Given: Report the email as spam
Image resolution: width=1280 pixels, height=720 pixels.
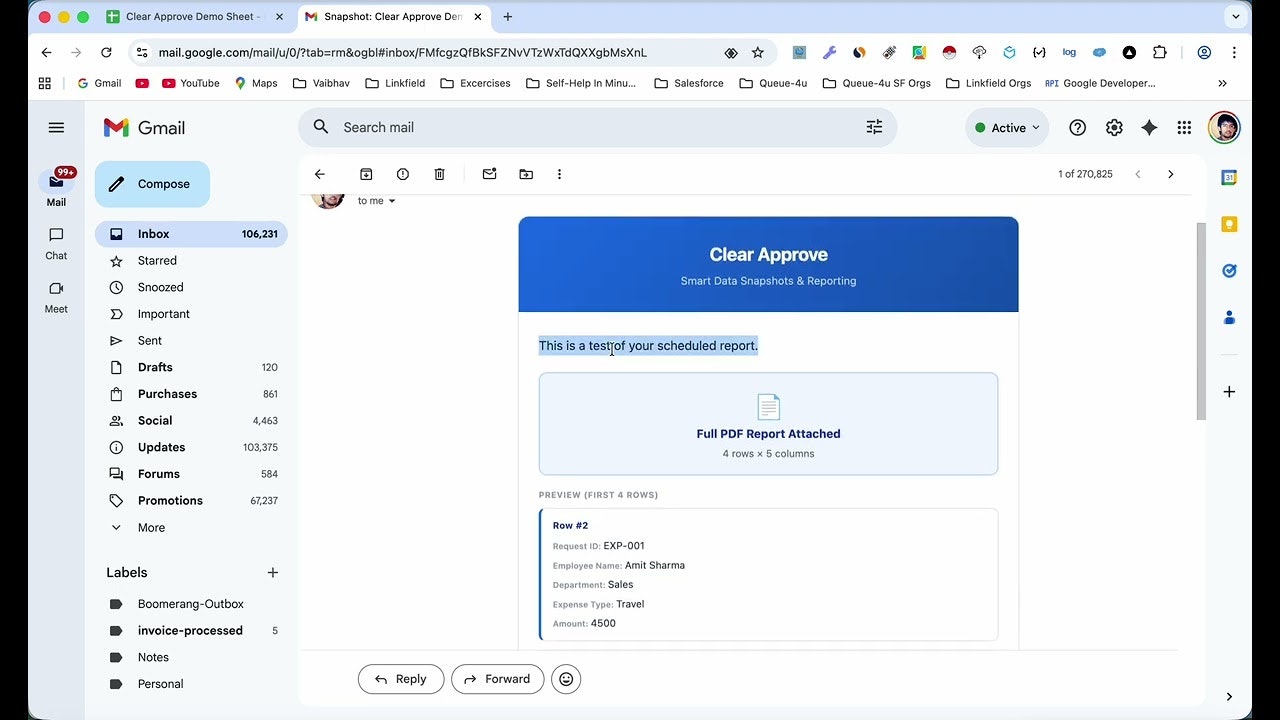Looking at the screenshot, I should [x=403, y=174].
